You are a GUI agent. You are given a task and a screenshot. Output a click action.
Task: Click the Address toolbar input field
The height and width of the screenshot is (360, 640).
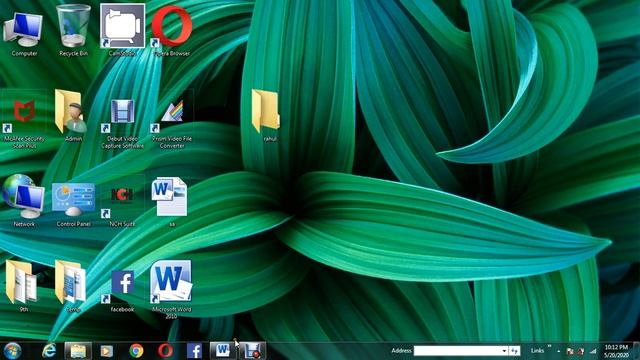(x=458, y=351)
